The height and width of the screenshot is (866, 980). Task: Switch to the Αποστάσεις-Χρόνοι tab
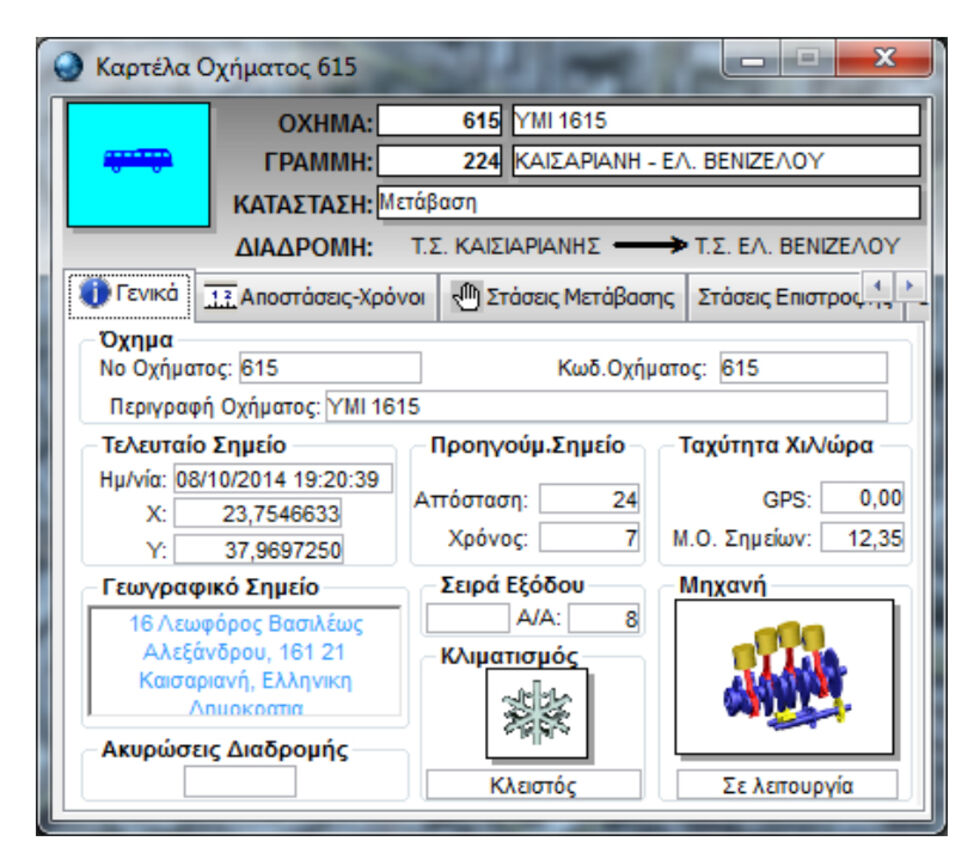pyautogui.click(x=316, y=297)
